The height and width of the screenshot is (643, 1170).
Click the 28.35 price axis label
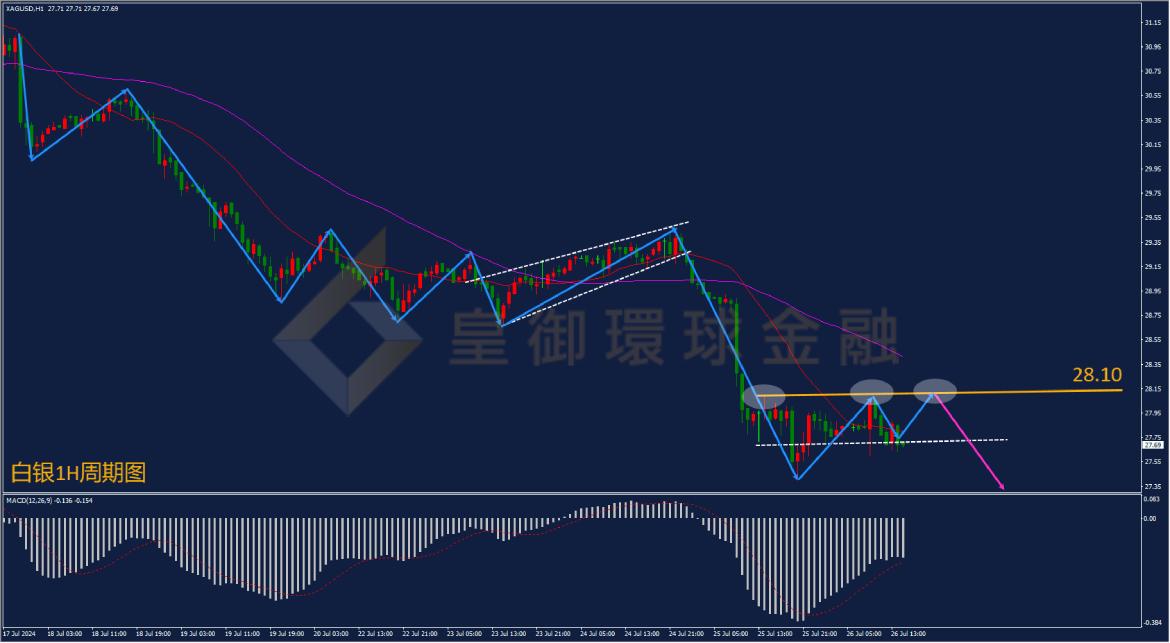(x=1152, y=365)
